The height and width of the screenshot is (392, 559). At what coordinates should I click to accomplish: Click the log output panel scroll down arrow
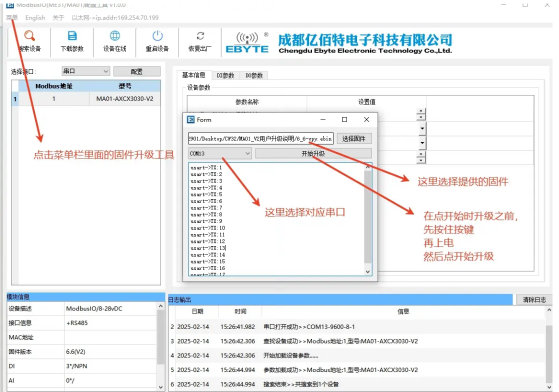pyautogui.click(x=549, y=387)
